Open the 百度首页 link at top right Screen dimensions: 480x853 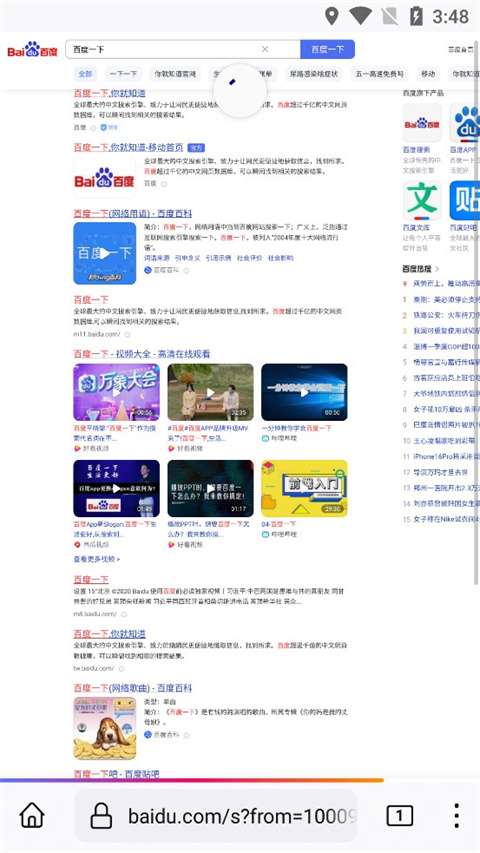461,50
